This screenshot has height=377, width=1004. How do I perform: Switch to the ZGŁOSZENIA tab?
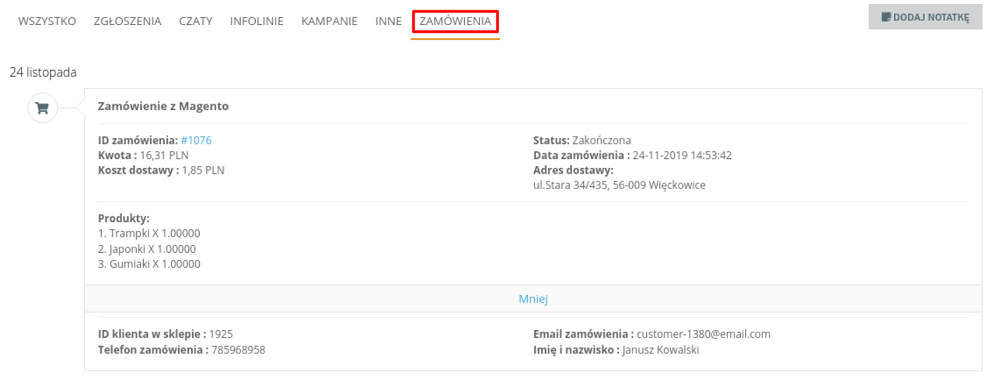click(x=127, y=21)
